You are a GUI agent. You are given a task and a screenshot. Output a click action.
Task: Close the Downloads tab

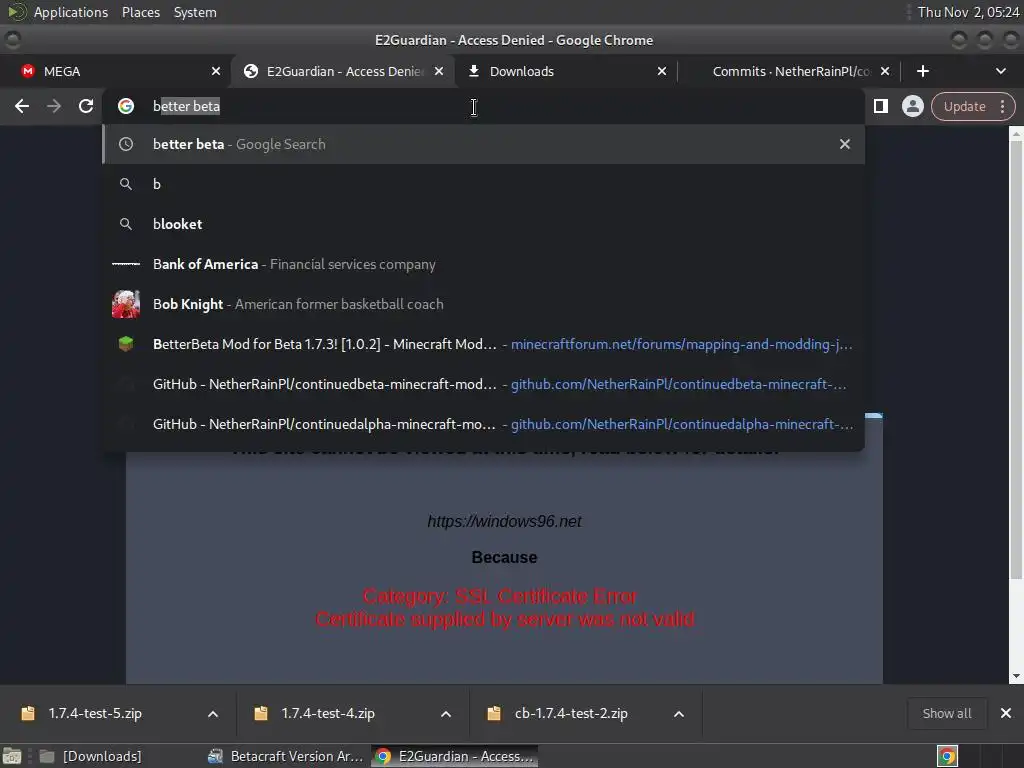coord(662,71)
